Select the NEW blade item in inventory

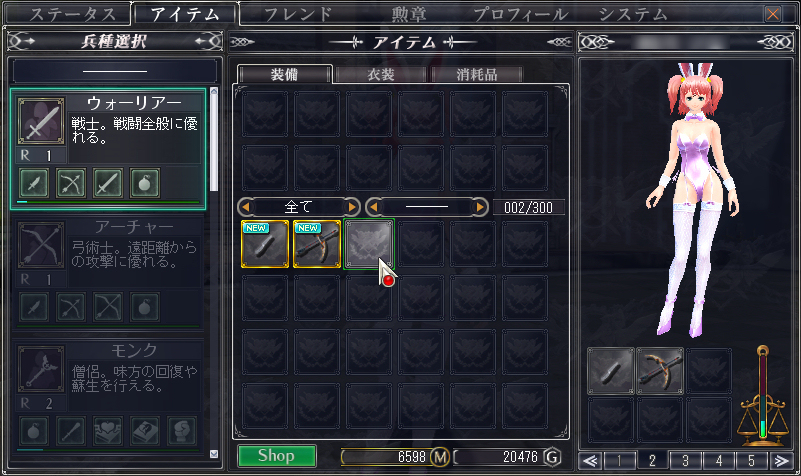tap(265, 244)
